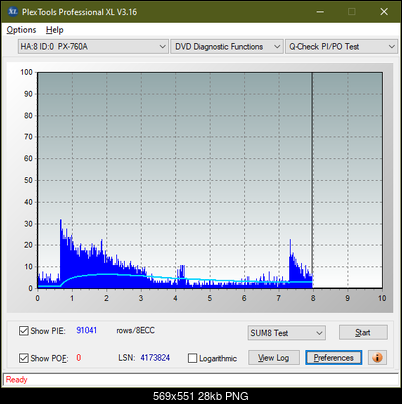
Task: Click the orange info icon button
Action: click(x=377, y=358)
